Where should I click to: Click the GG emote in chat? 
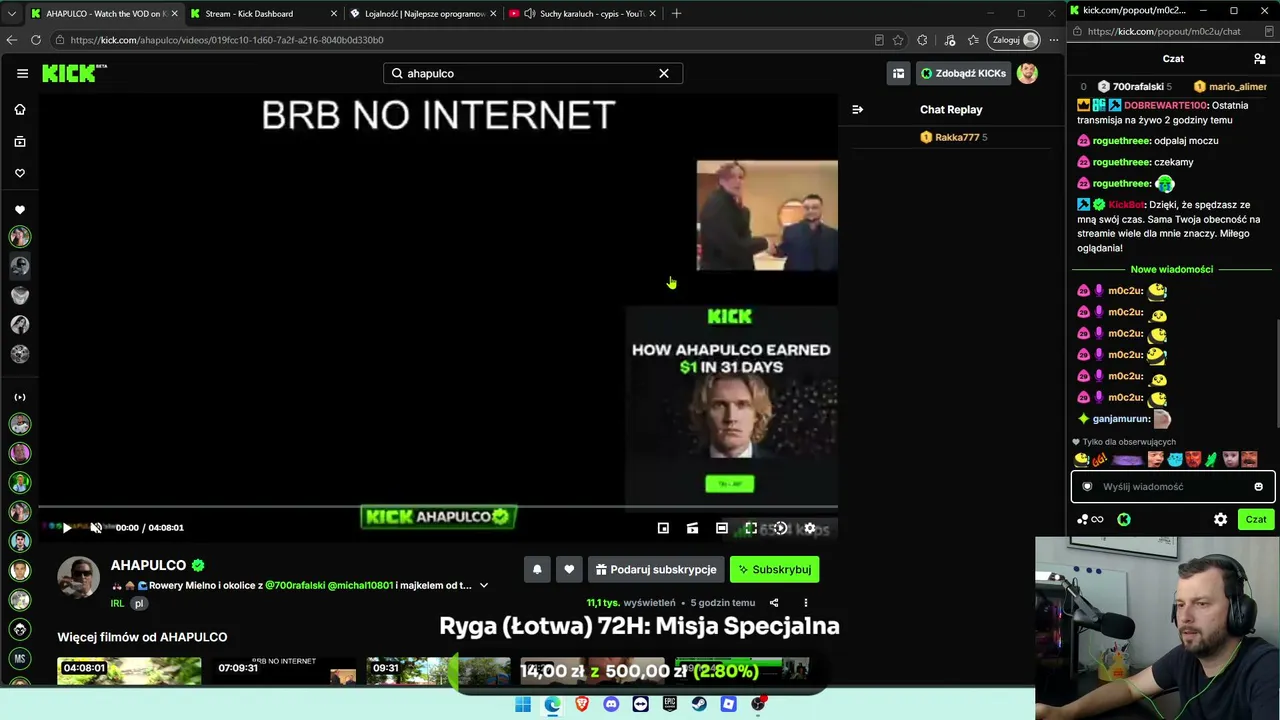click(x=1100, y=460)
